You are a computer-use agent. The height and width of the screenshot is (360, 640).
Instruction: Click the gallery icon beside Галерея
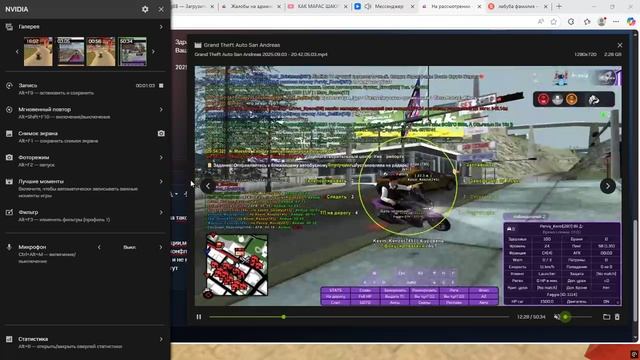pyautogui.click(x=9, y=27)
